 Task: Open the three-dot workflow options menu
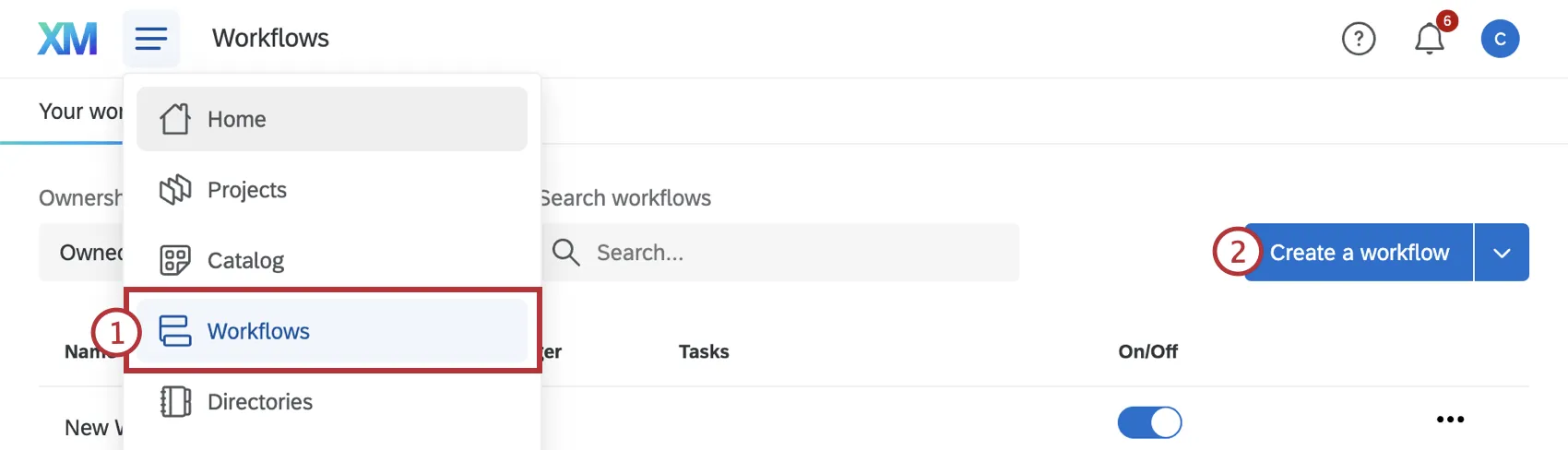click(1450, 420)
